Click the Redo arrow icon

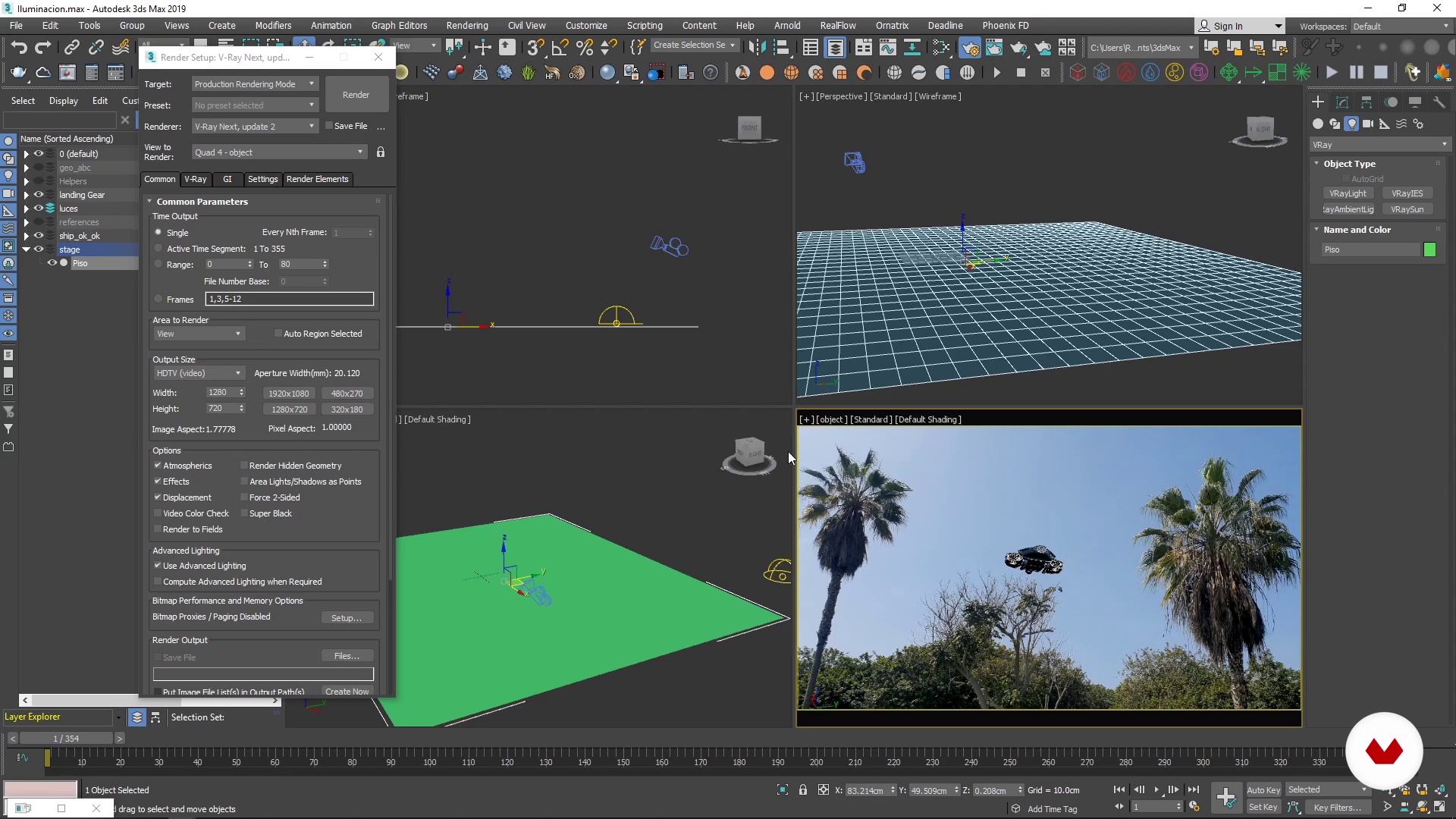(x=43, y=48)
